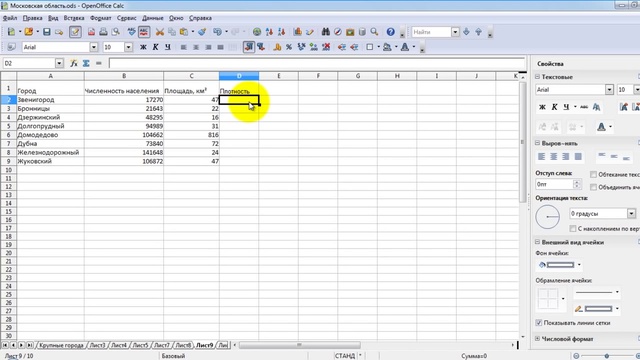Open the Справка menu
Viewport: 640px width, 360px height.
200,18
